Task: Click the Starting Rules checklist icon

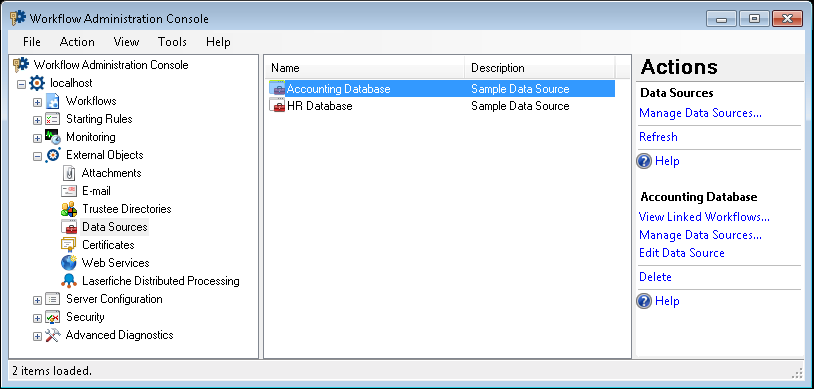Action: click(x=53, y=119)
